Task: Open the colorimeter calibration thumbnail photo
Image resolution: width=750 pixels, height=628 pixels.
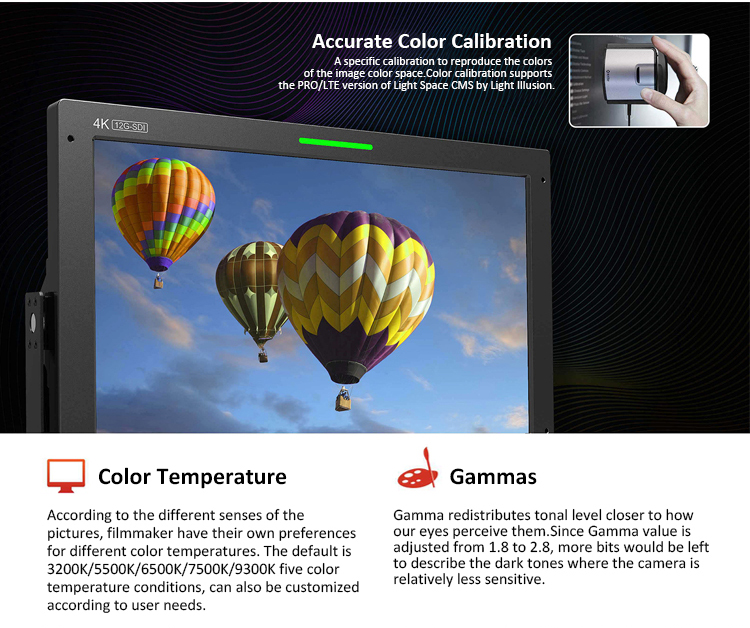Action: pos(639,80)
